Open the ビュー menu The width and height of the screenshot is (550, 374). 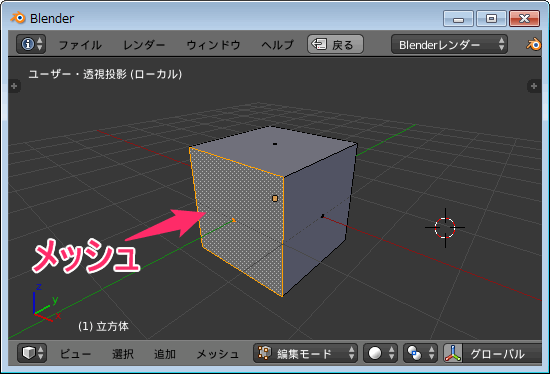click(75, 354)
